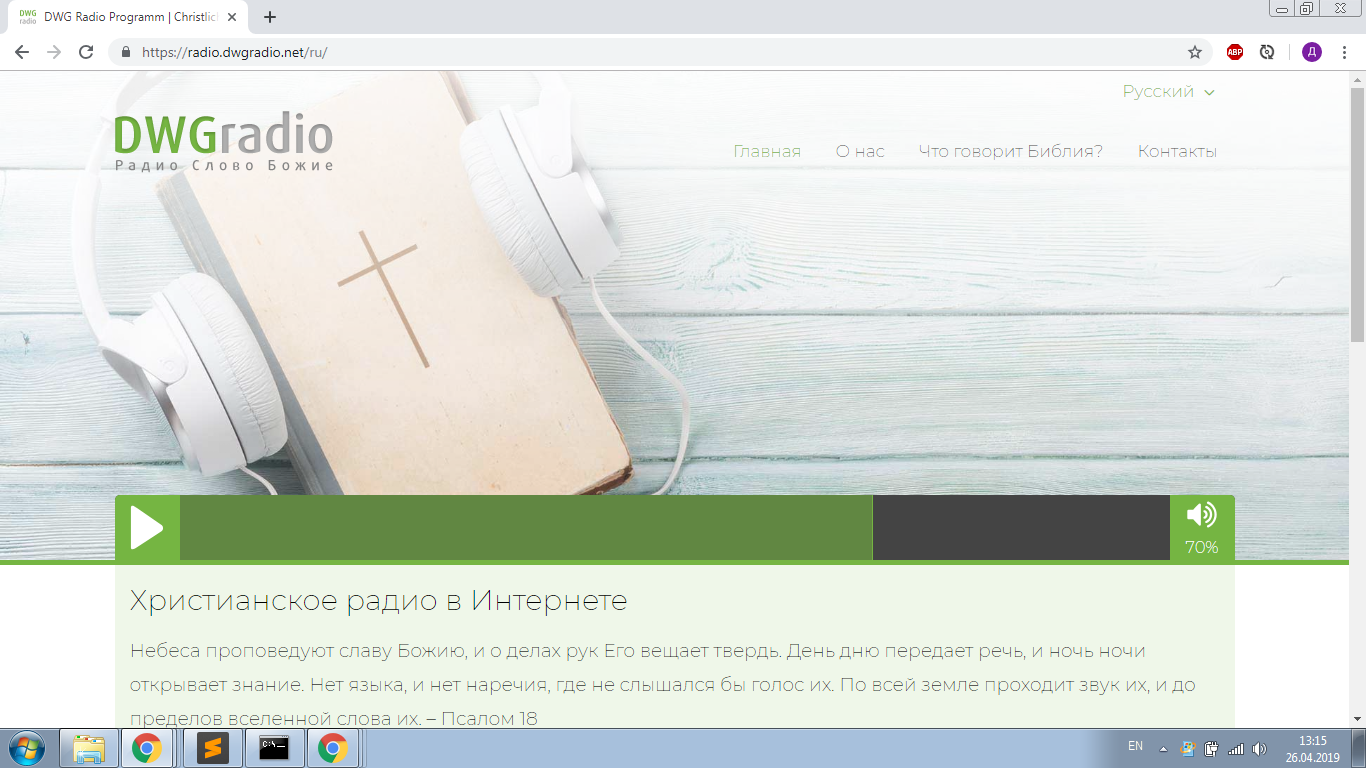
Task: Switch the EN input language indicator
Action: [1135, 746]
